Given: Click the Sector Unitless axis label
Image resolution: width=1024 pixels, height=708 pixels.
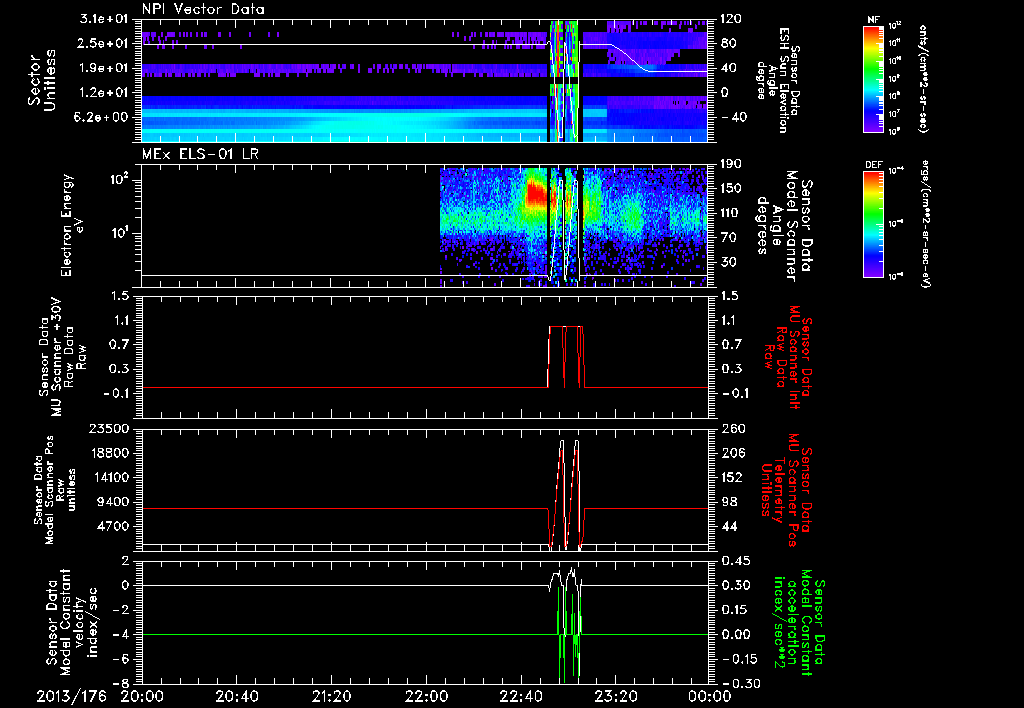Looking at the screenshot, I should 41,79.
